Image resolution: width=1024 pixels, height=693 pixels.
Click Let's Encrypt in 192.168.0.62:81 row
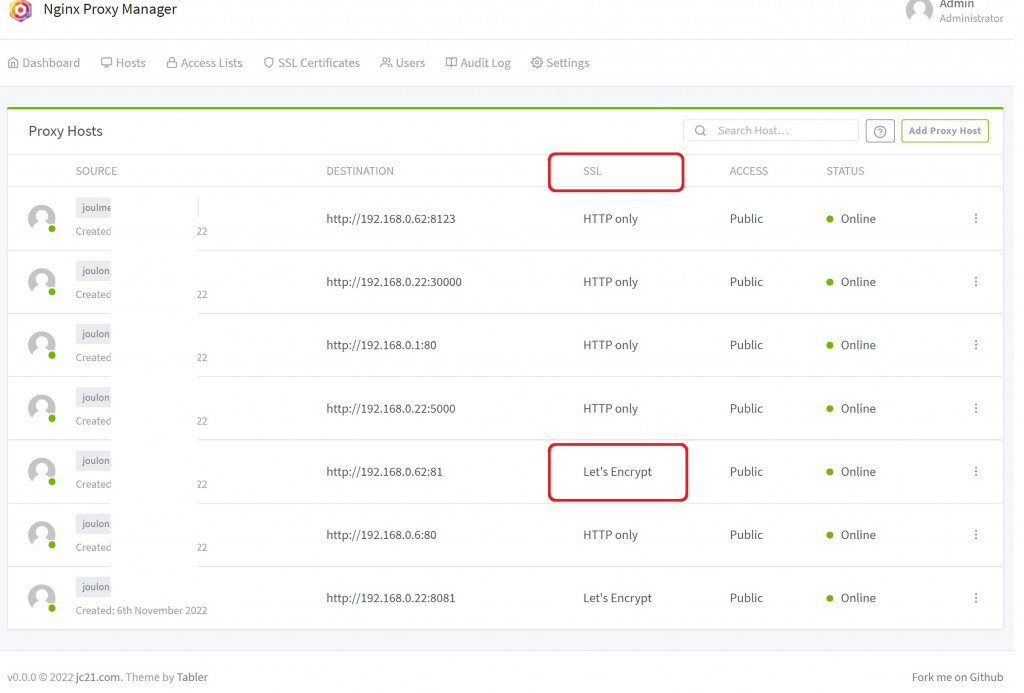pos(617,472)
